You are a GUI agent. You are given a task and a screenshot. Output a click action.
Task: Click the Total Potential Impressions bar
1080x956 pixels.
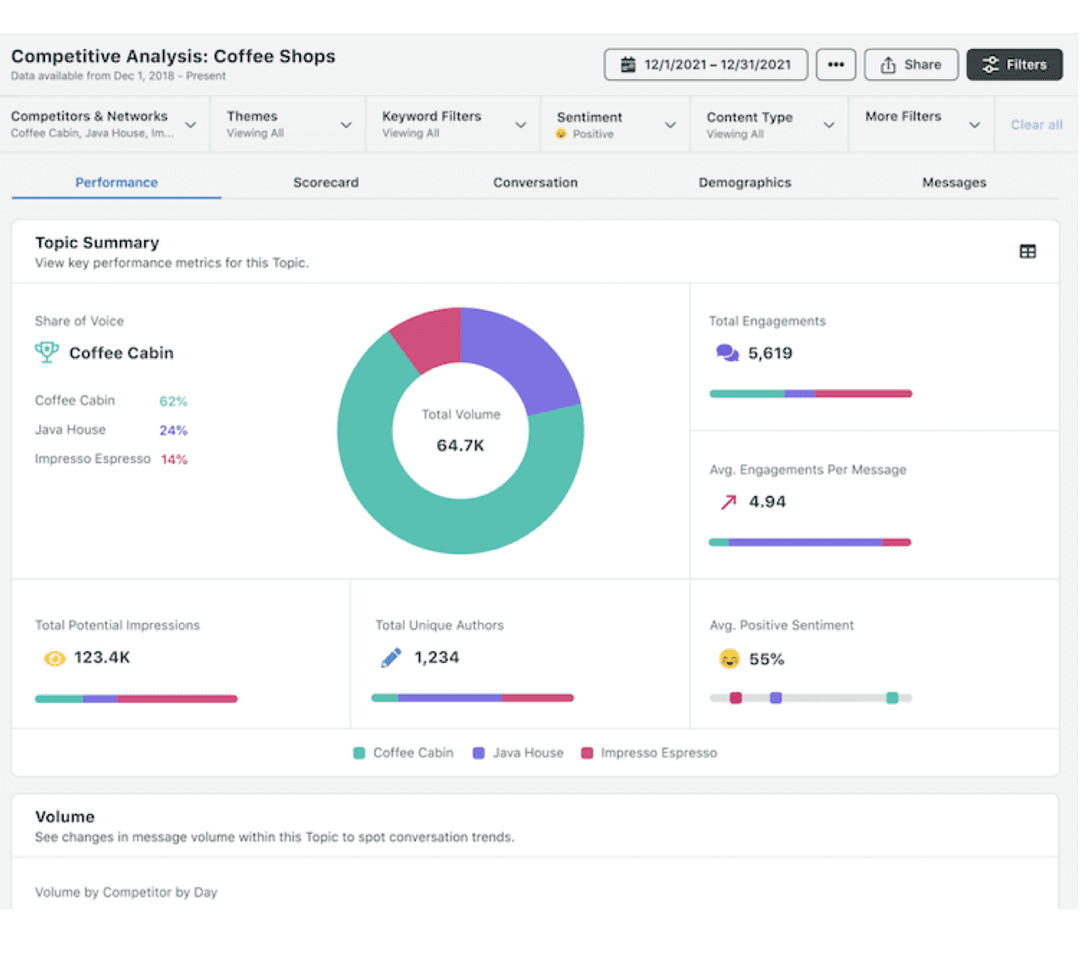click(x=136, y=699)
